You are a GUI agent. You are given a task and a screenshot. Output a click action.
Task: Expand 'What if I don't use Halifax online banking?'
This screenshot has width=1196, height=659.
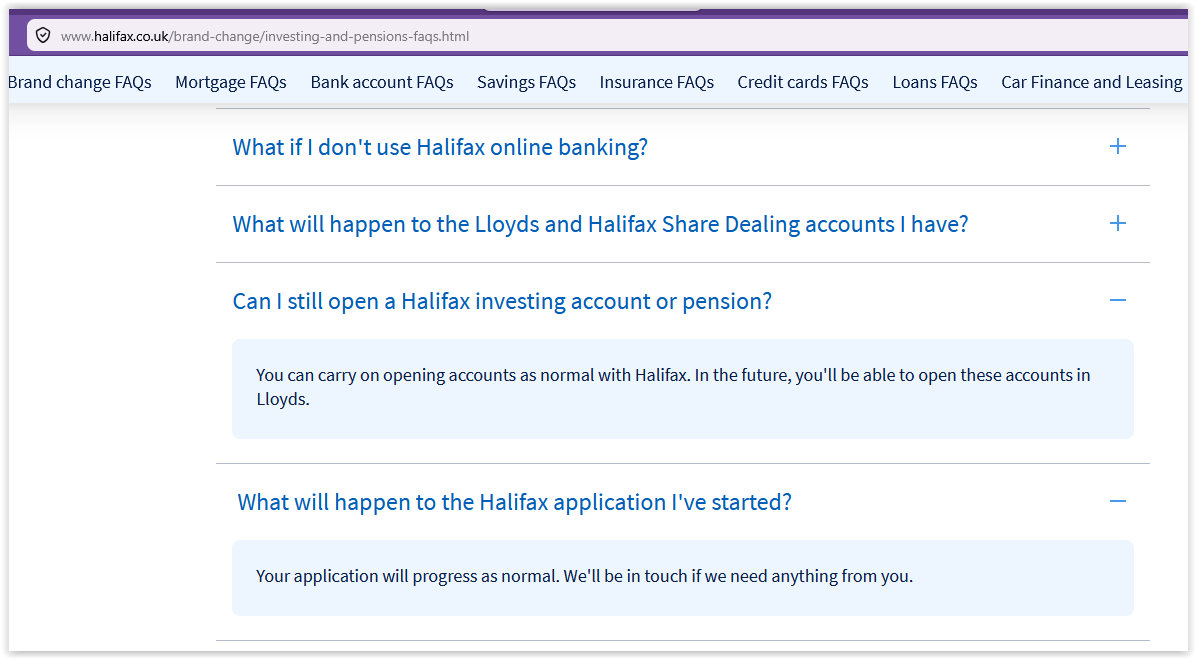[x=440, y=147]
